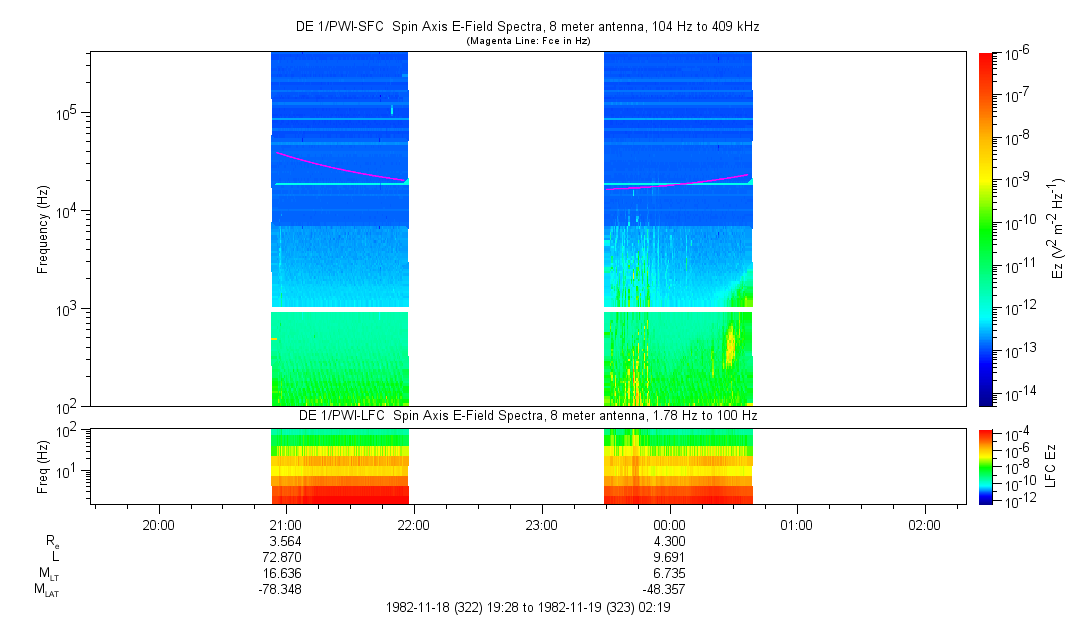The height and width of the screenshot is (620, 1083).
Task: Click the 02:00 tick label
Action: point(924,525)
